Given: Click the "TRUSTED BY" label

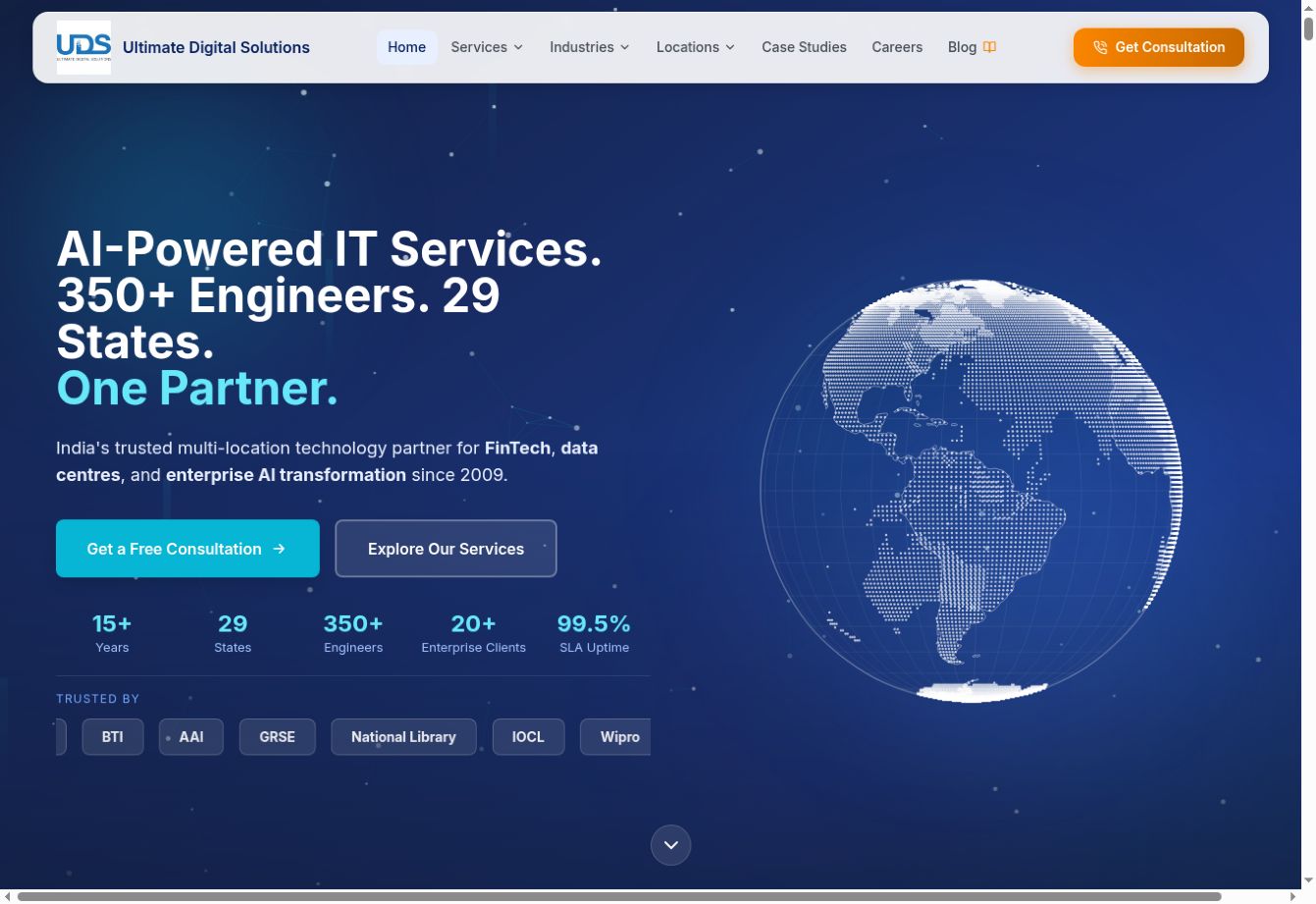Looking at the screenshot, I should pyautogui.click(x=97, y=699).
